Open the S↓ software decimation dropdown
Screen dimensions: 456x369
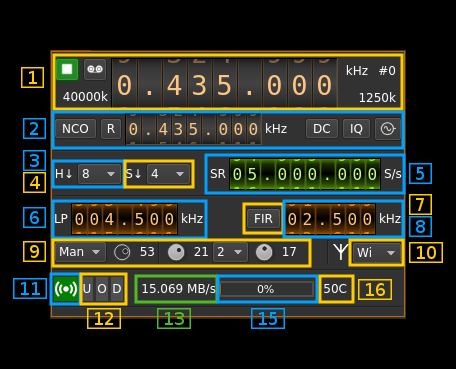(x=168, y=174)
